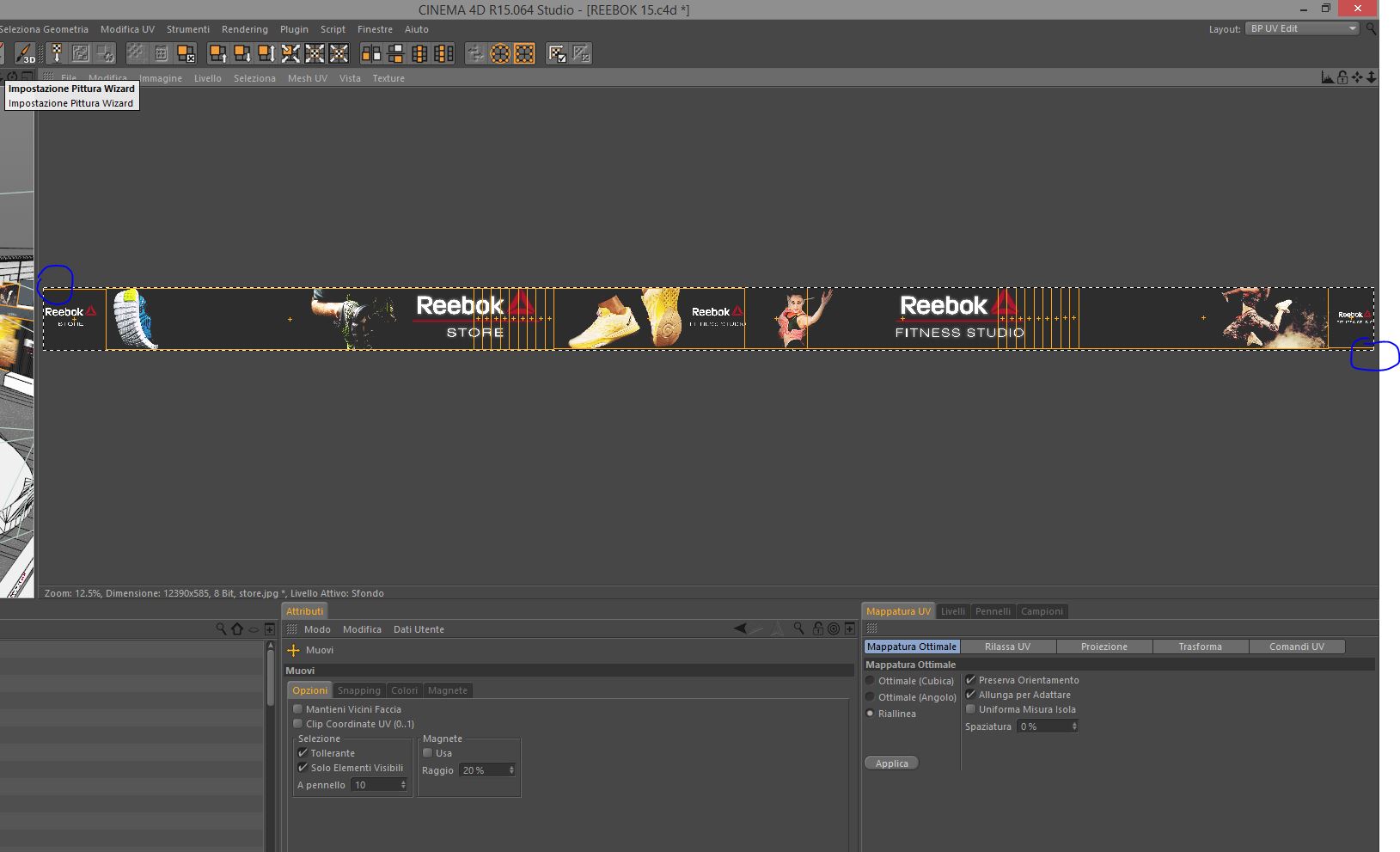Click the stacked blocks UV align icon
This screenshot has height=852, width=1400.
click(395, 54)
